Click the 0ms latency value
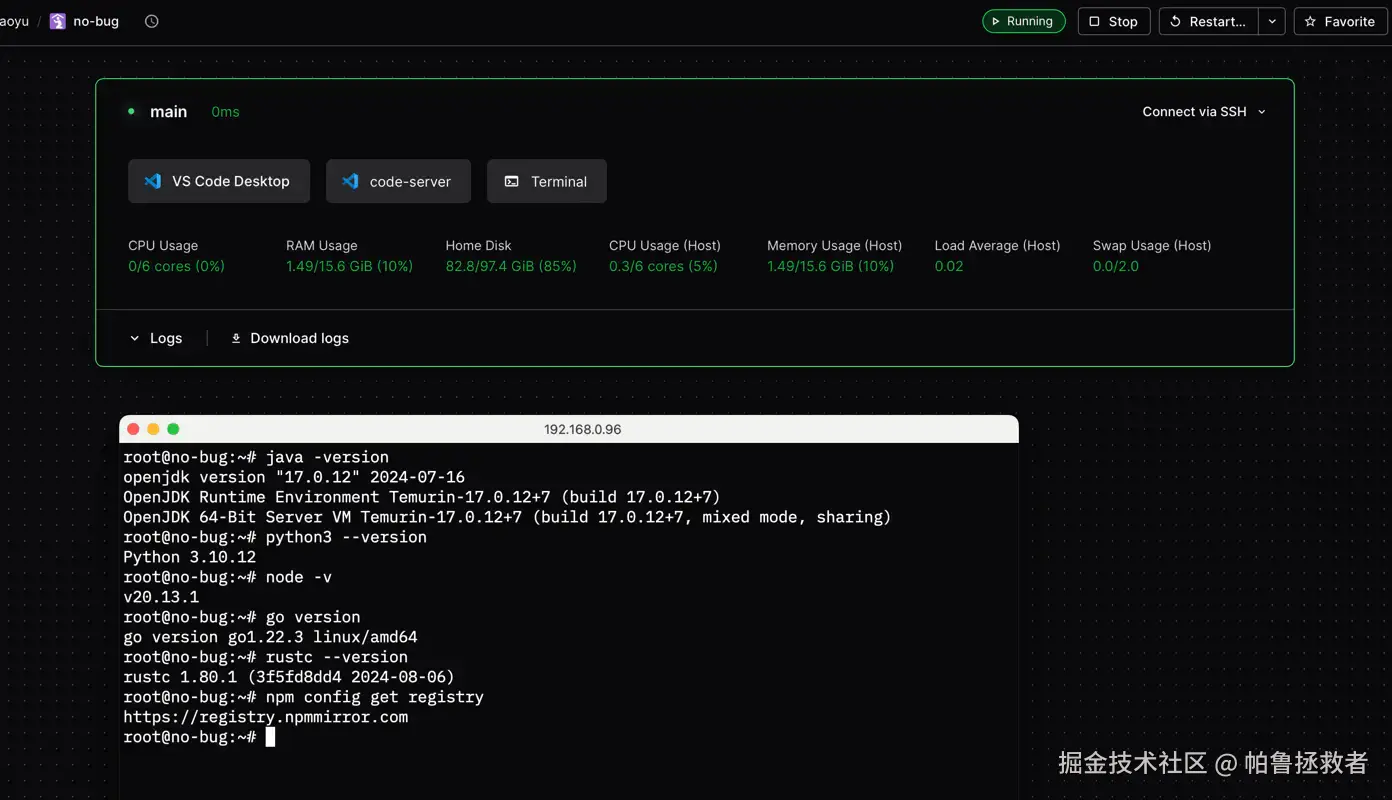 [225, 112]
